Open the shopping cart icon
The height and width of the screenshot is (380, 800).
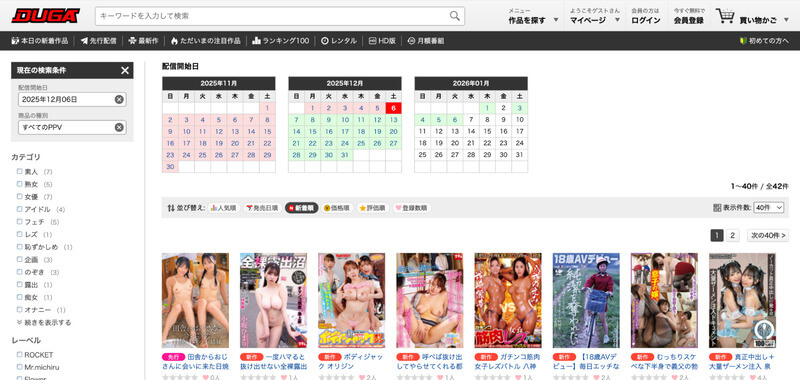pos(725,16)
